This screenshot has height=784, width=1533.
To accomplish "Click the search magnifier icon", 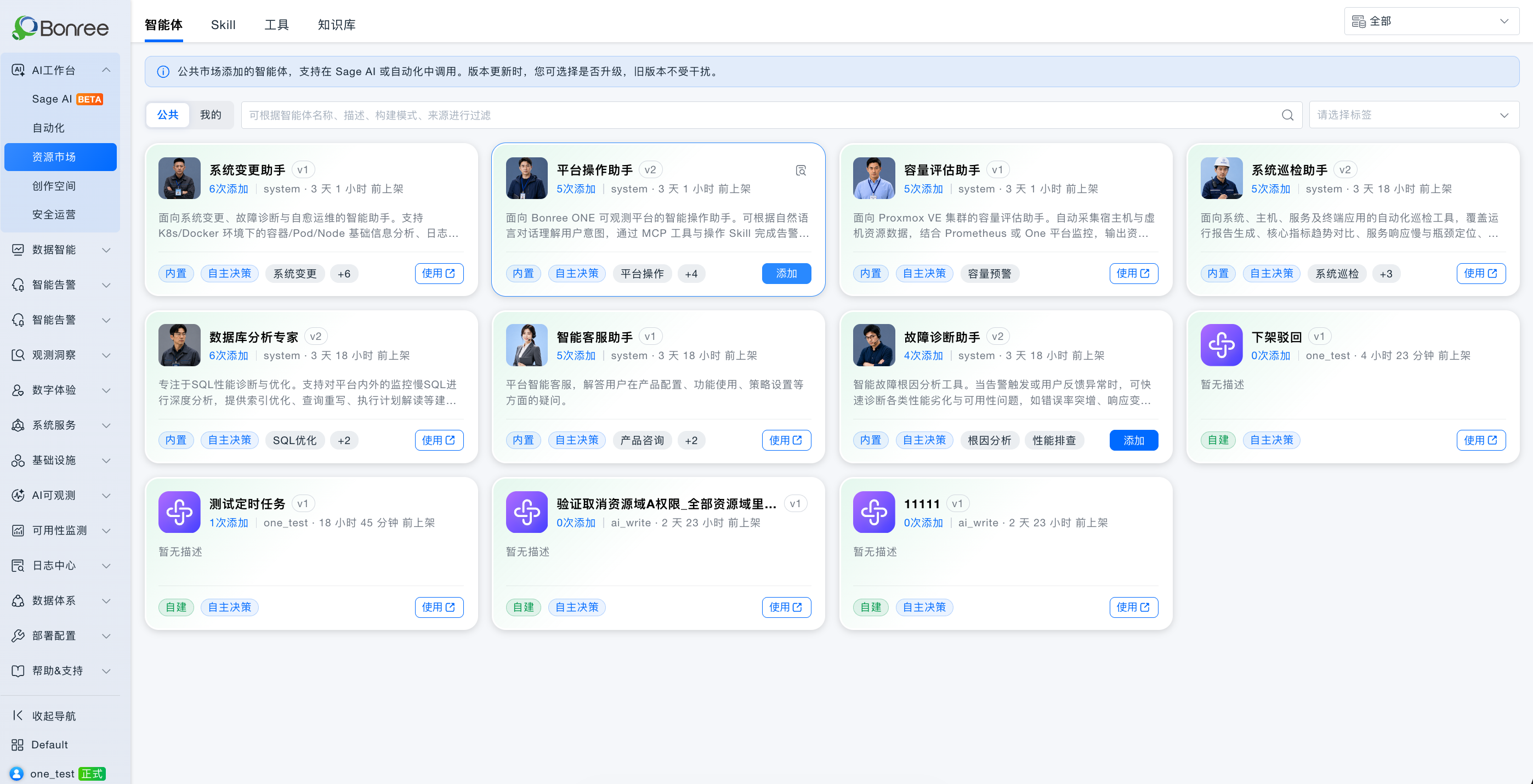I will (x=1287, y=115).
